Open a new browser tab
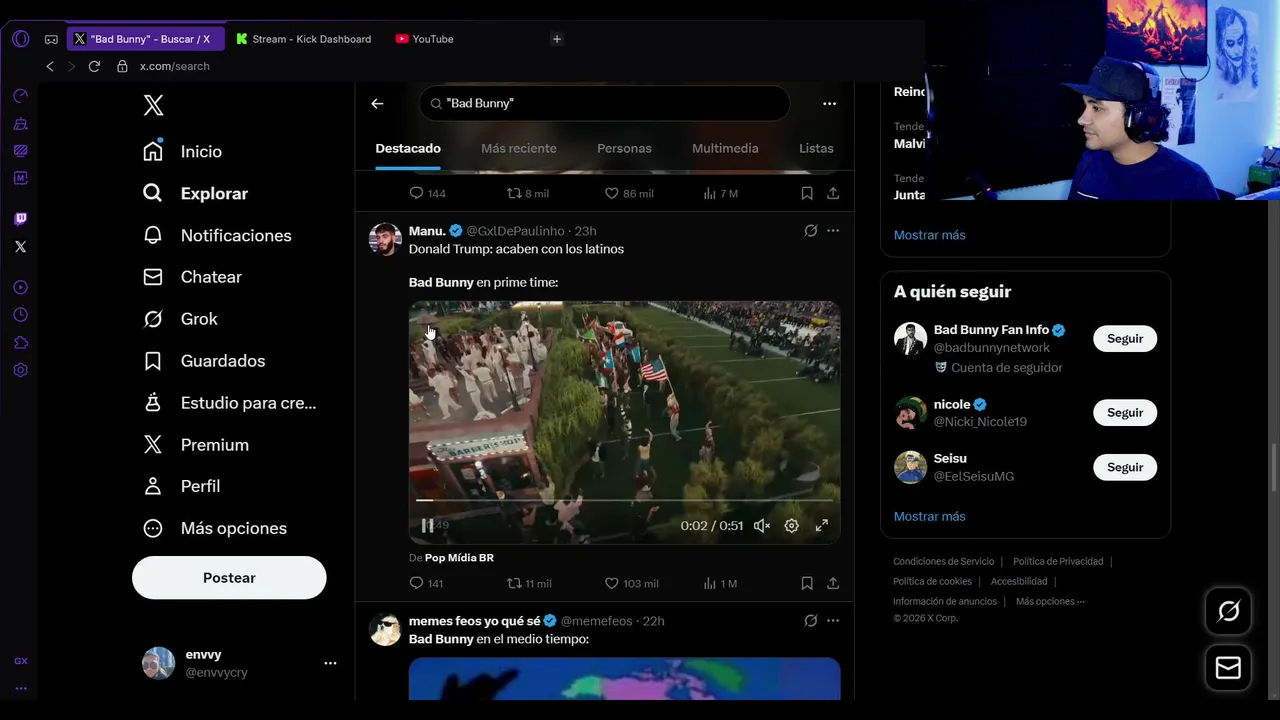This screenshot has height=720, width=1280. pyautogui.click(x=557, y=39)
